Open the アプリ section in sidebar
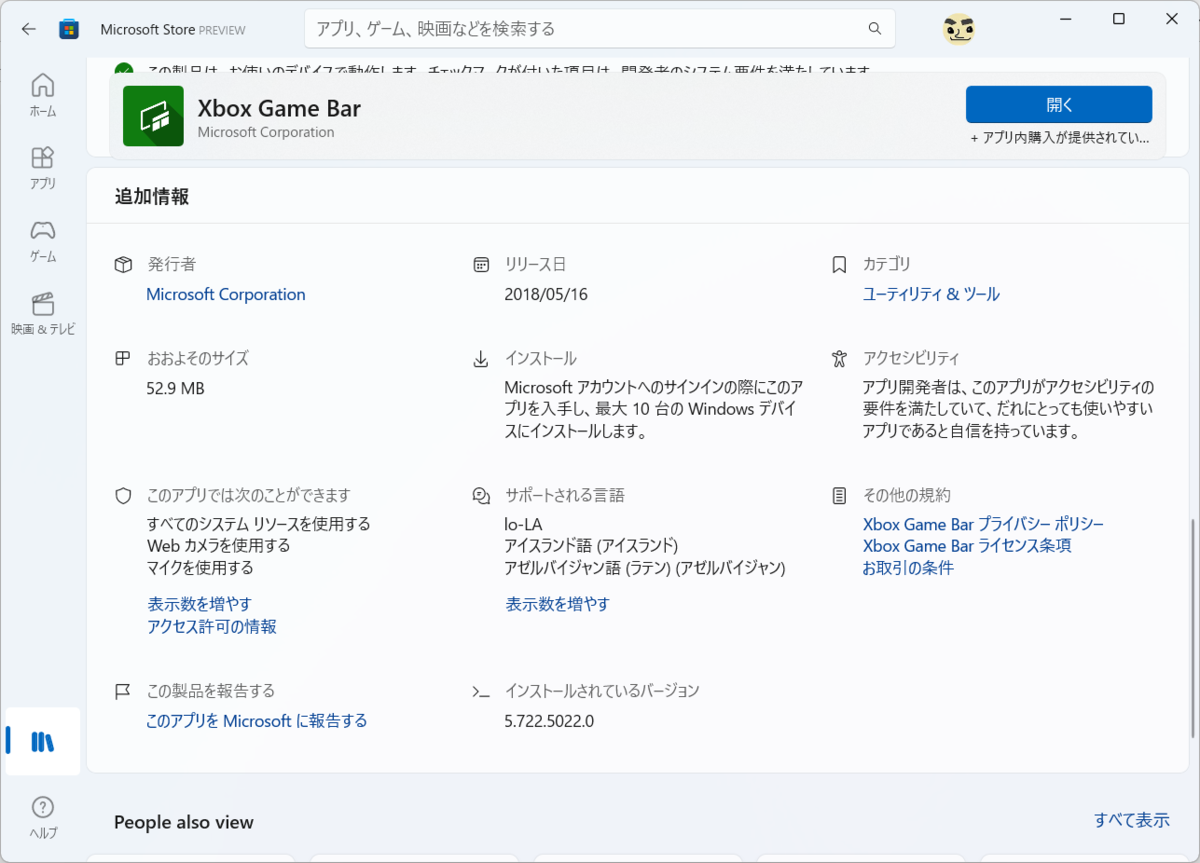Image resolution: width=1200 pixels, height=863 pixels. tap(43, 168)
